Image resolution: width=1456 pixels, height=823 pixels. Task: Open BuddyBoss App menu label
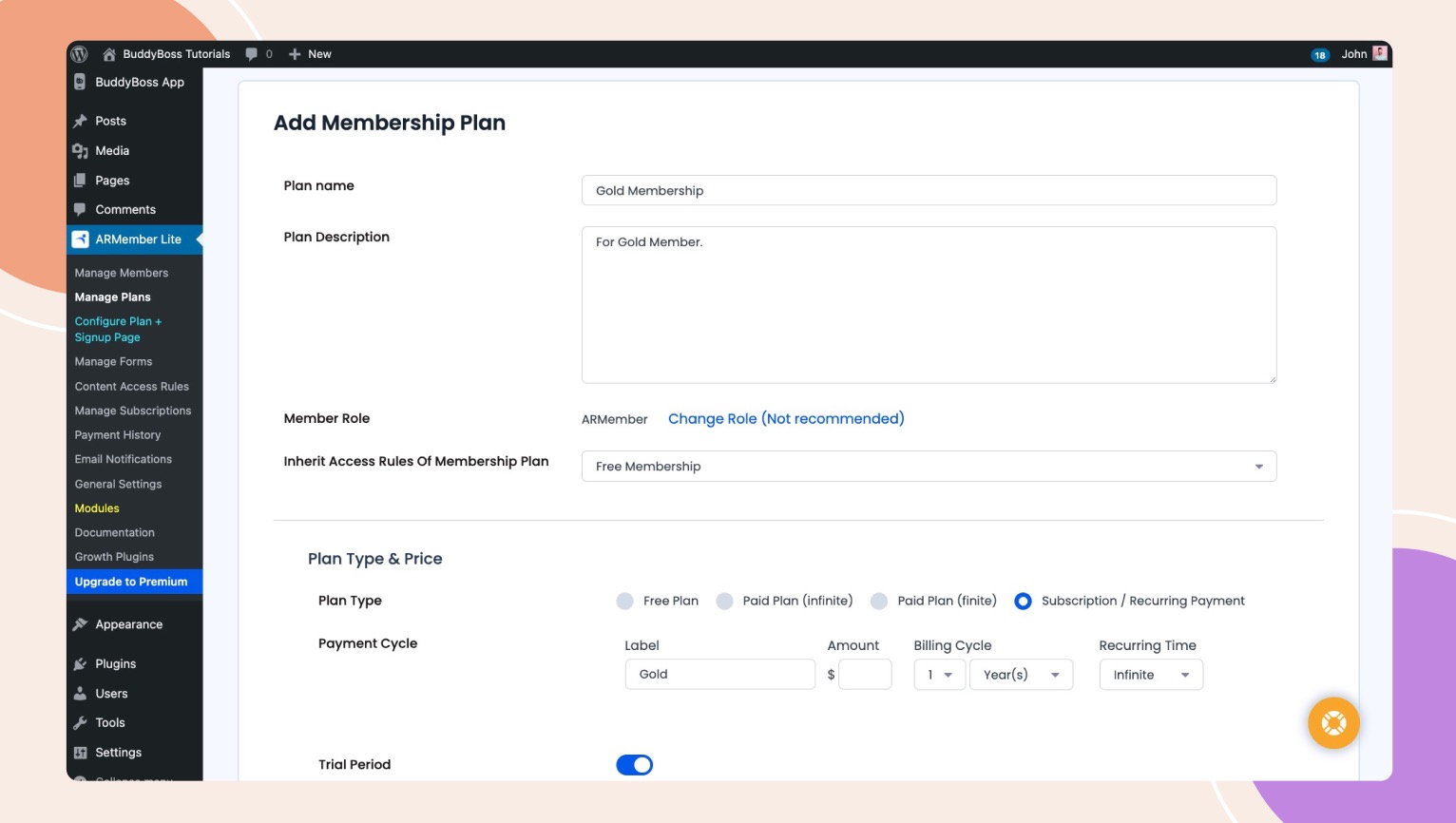click(140, 83)
